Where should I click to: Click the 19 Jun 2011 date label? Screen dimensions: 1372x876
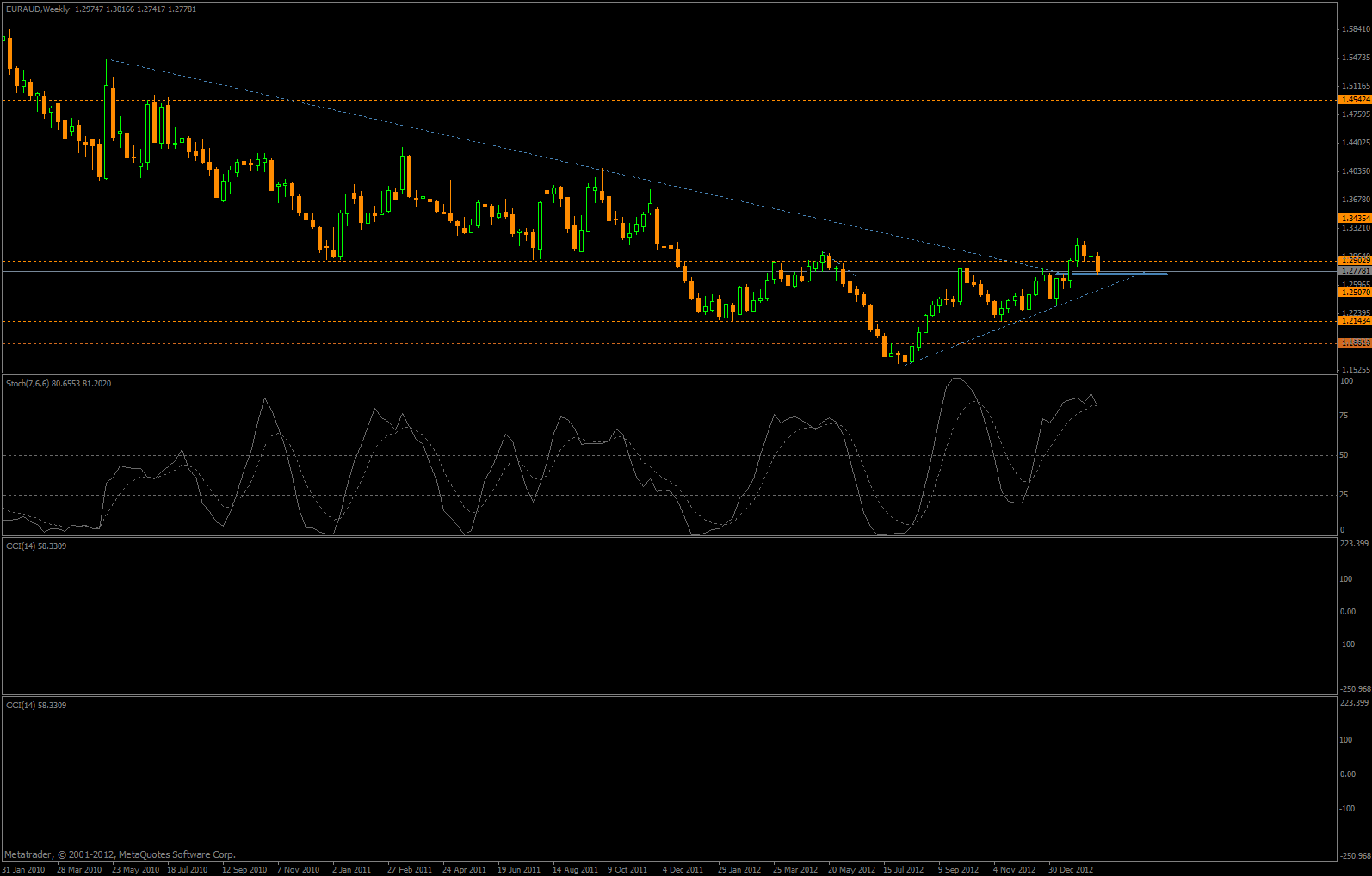click(x=519, y=870)
